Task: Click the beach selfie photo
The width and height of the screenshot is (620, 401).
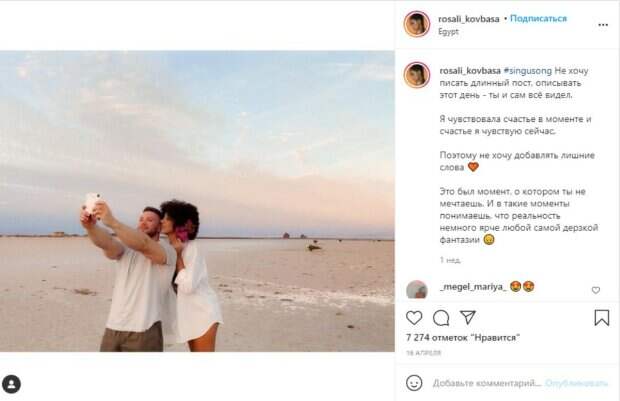Action: click(197, 201)
